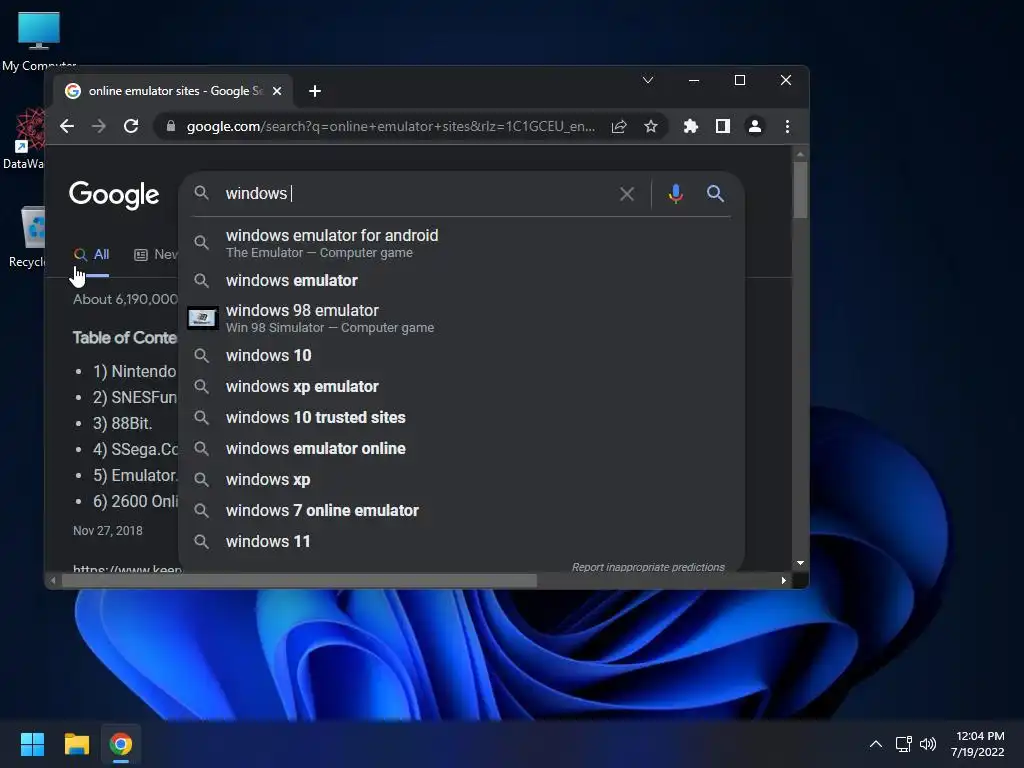
Task: Bookmark this tab with the star icon
Action: [x=650, y=126]
